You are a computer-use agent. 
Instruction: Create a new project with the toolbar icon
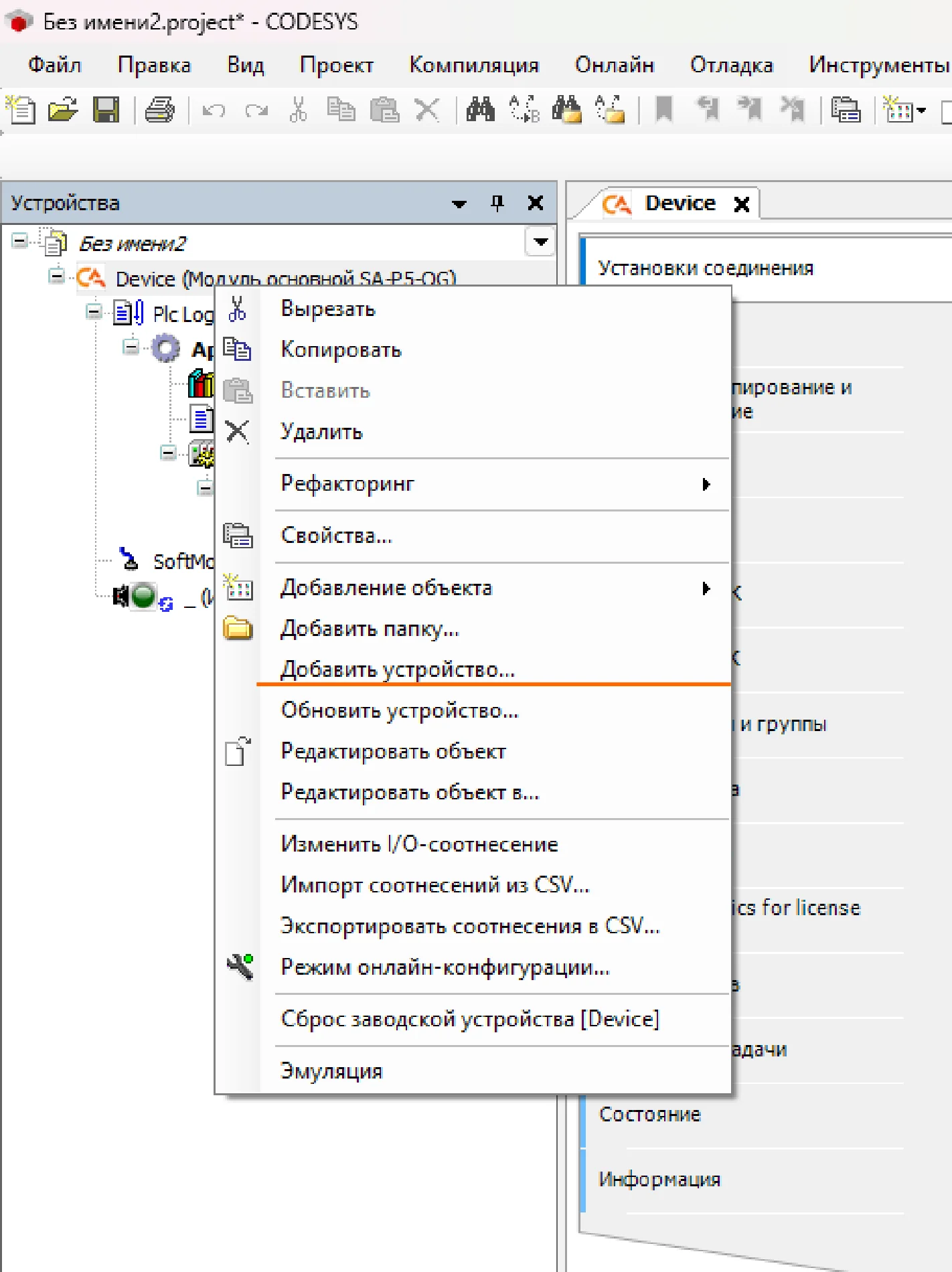point(21,109)
